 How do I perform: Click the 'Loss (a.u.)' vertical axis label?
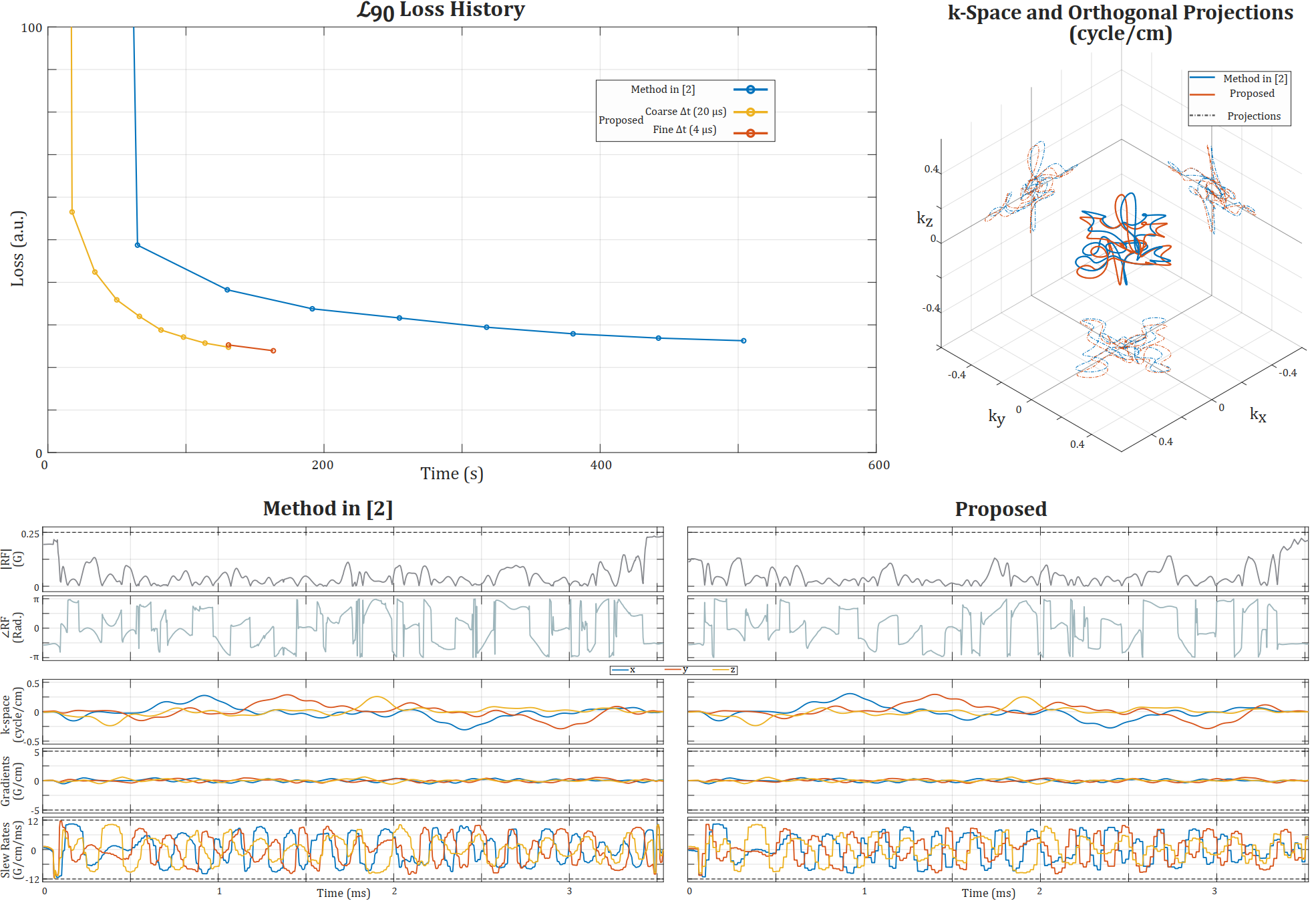18,249
